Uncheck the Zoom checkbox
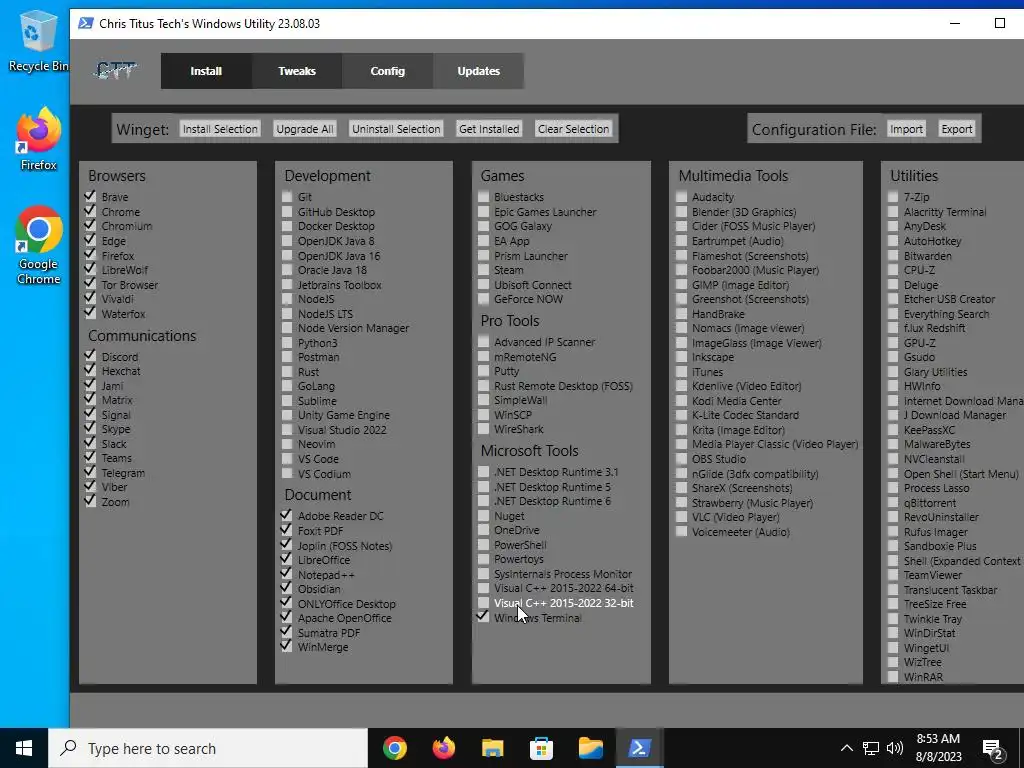Screen dimensions: 1024x768 90,501
